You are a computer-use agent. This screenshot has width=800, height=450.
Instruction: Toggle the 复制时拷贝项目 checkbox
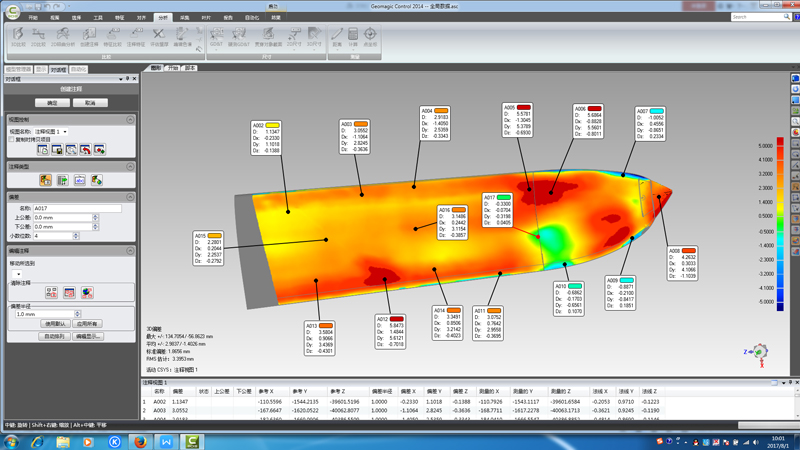click(x=12, y=140)
